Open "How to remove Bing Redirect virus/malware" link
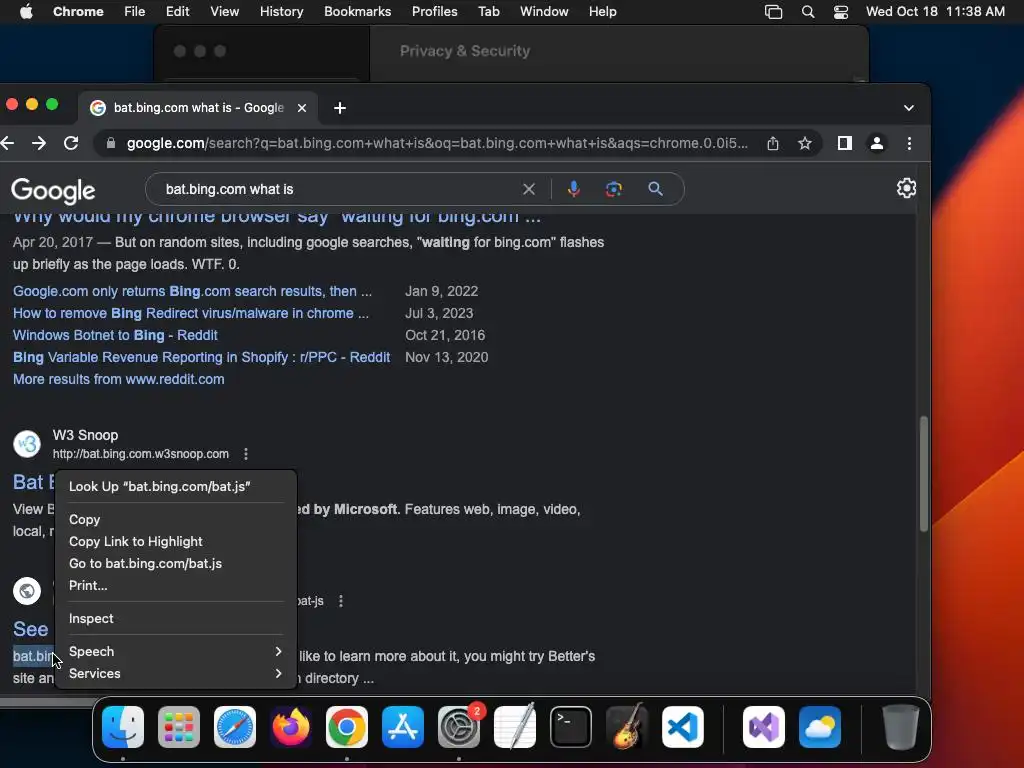 (191, 313)
